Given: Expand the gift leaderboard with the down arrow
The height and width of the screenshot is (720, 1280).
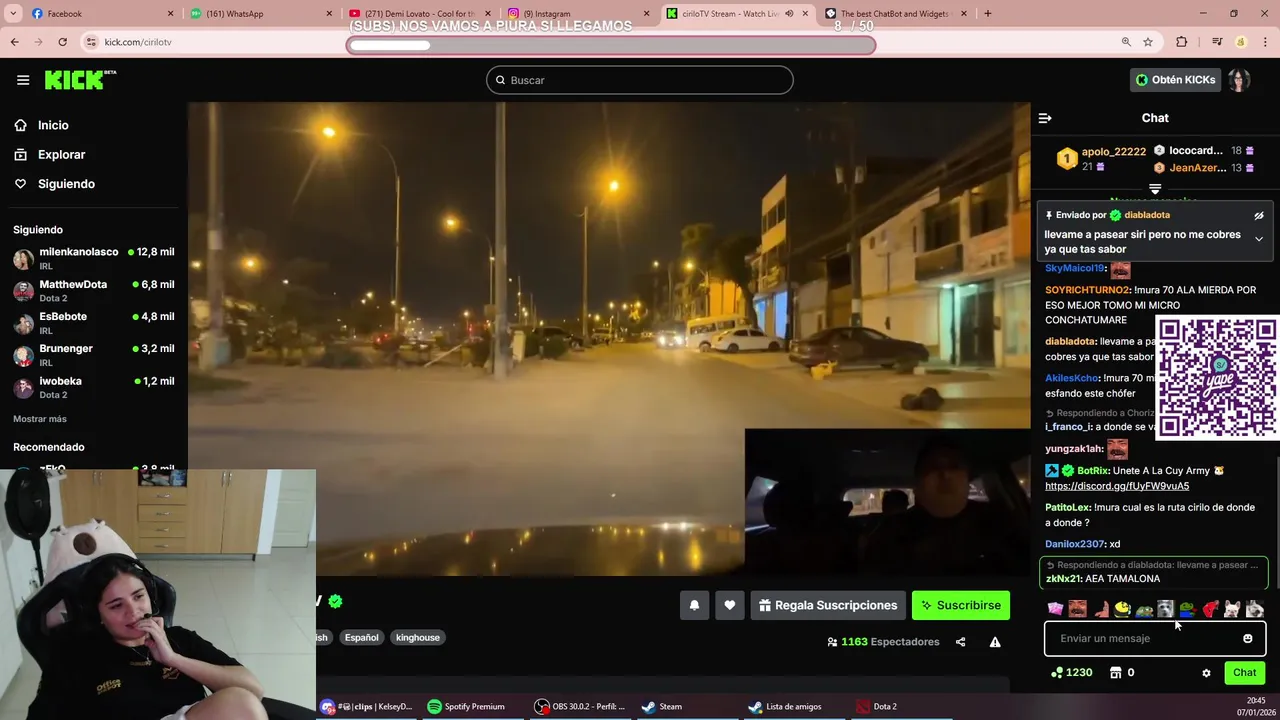Looking at the screenshot, I should (x=1155, y=188).
